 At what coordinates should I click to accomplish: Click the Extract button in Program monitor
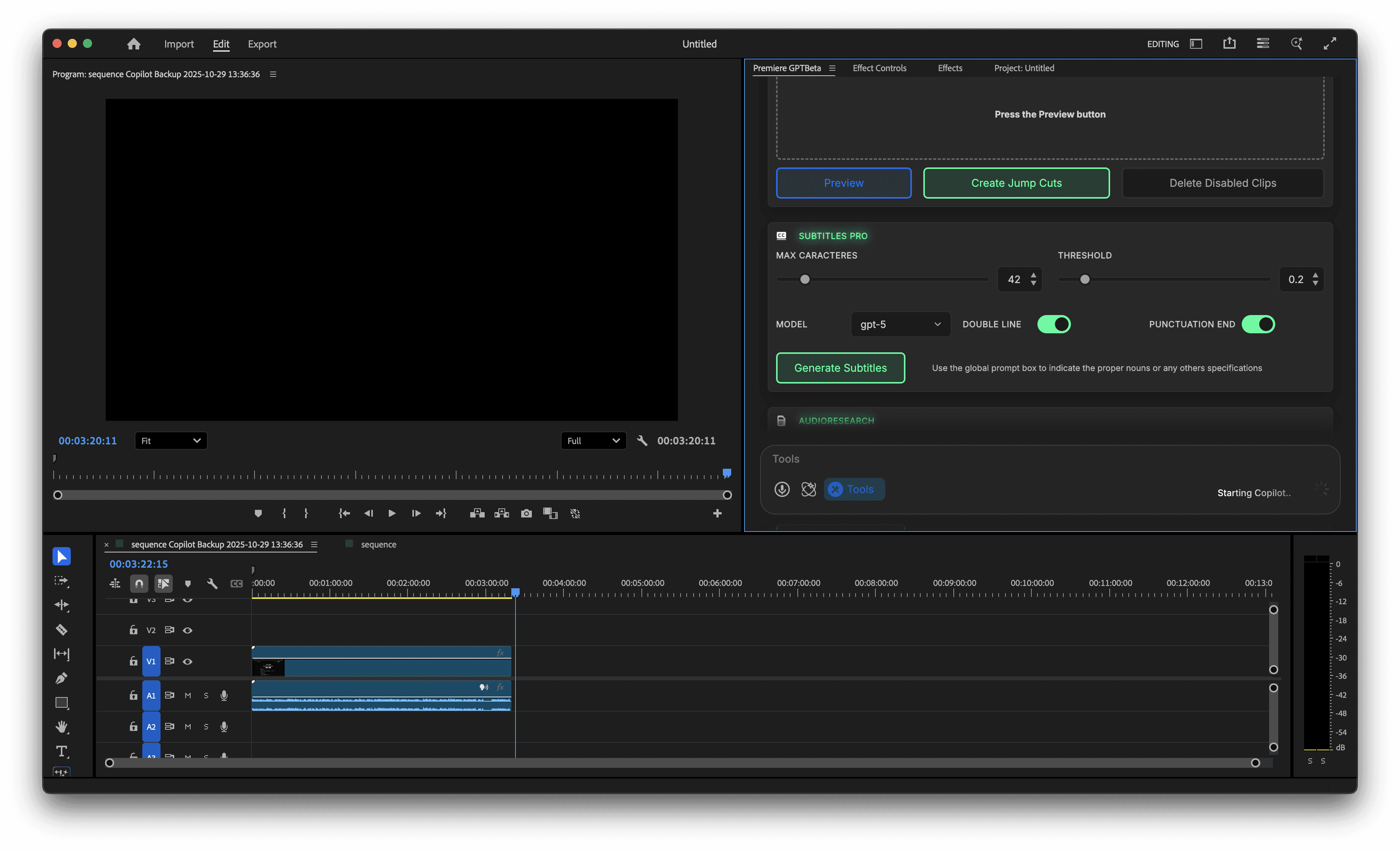(502, 514)
